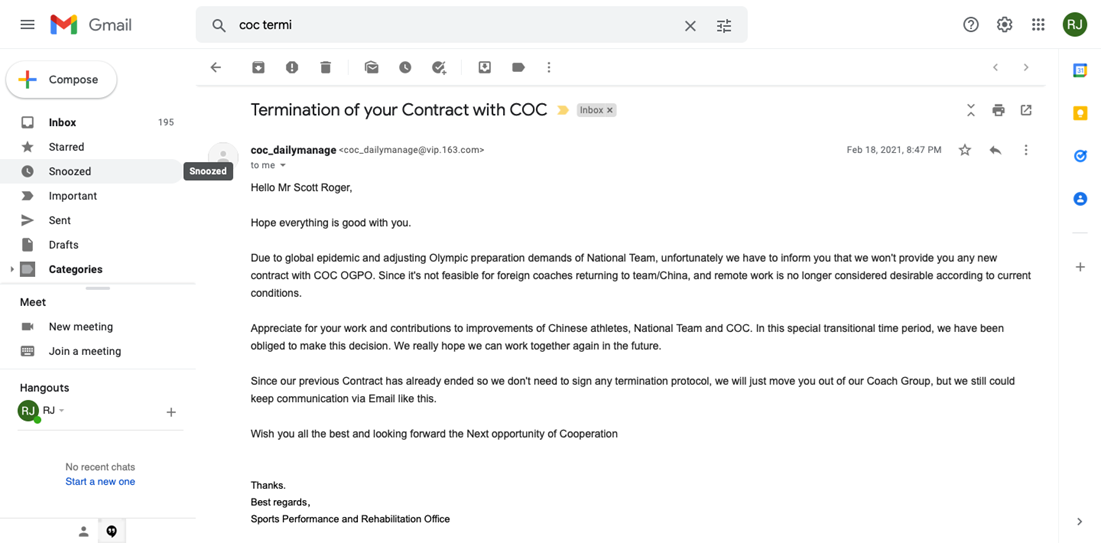Reply to coc_dailymanage with the arrow icon
This screenshot has width=1101, height=543.
(995, 150)
